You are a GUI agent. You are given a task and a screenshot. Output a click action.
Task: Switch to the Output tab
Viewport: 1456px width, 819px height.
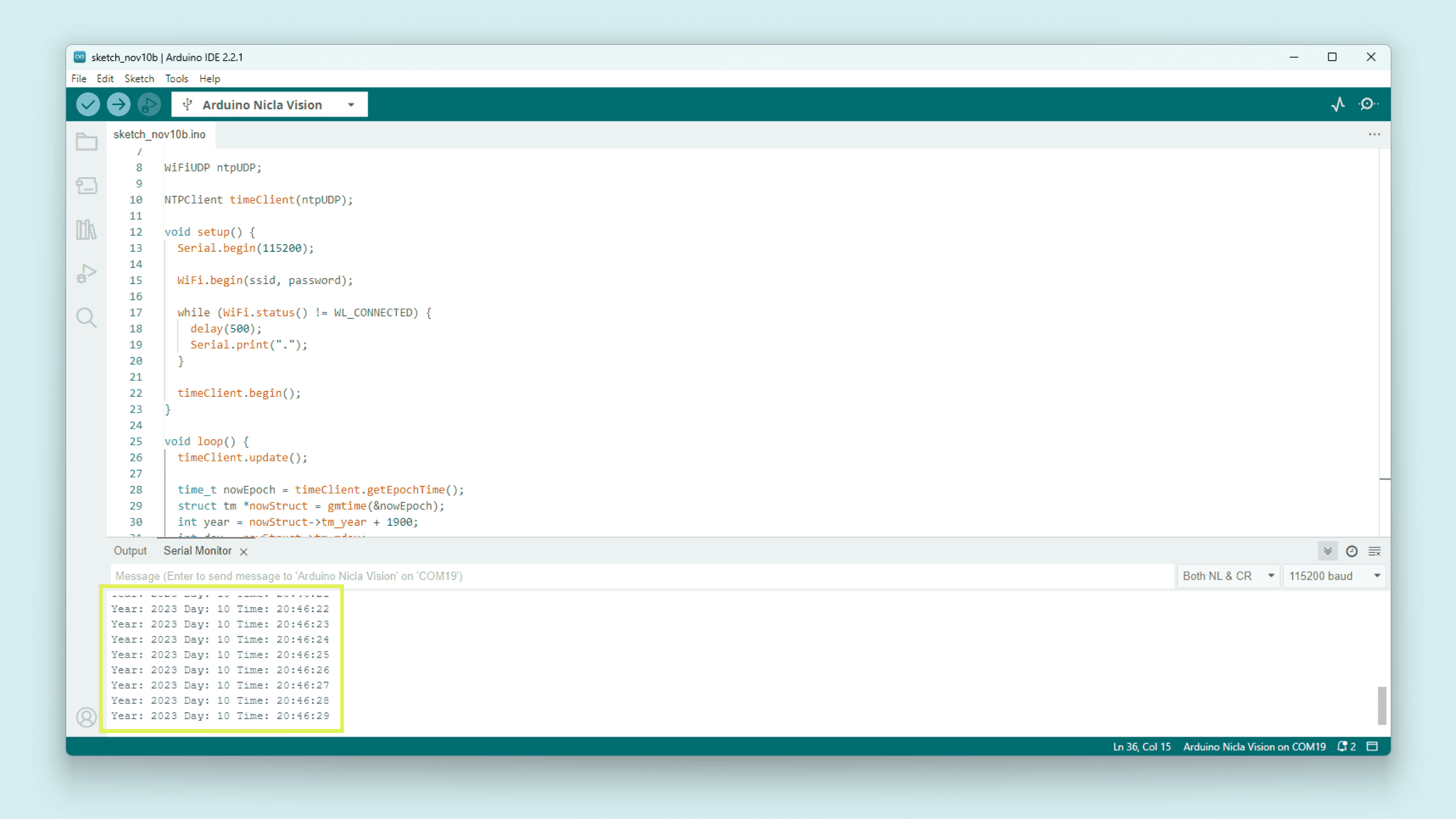130,551
